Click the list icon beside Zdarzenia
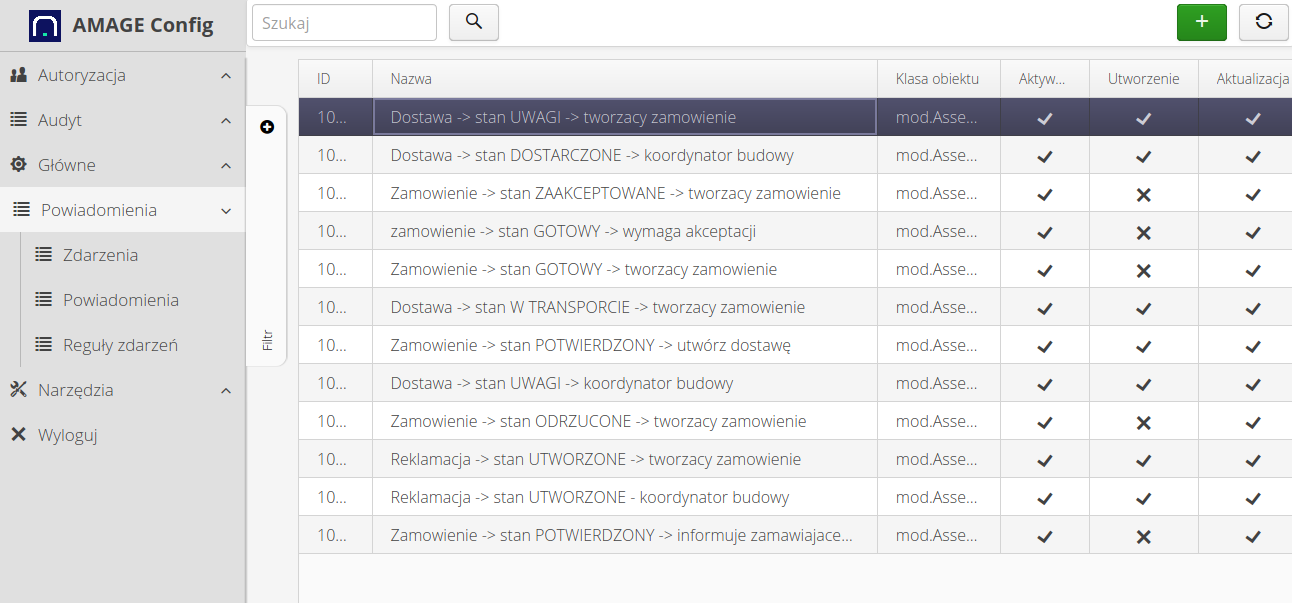 43,255
